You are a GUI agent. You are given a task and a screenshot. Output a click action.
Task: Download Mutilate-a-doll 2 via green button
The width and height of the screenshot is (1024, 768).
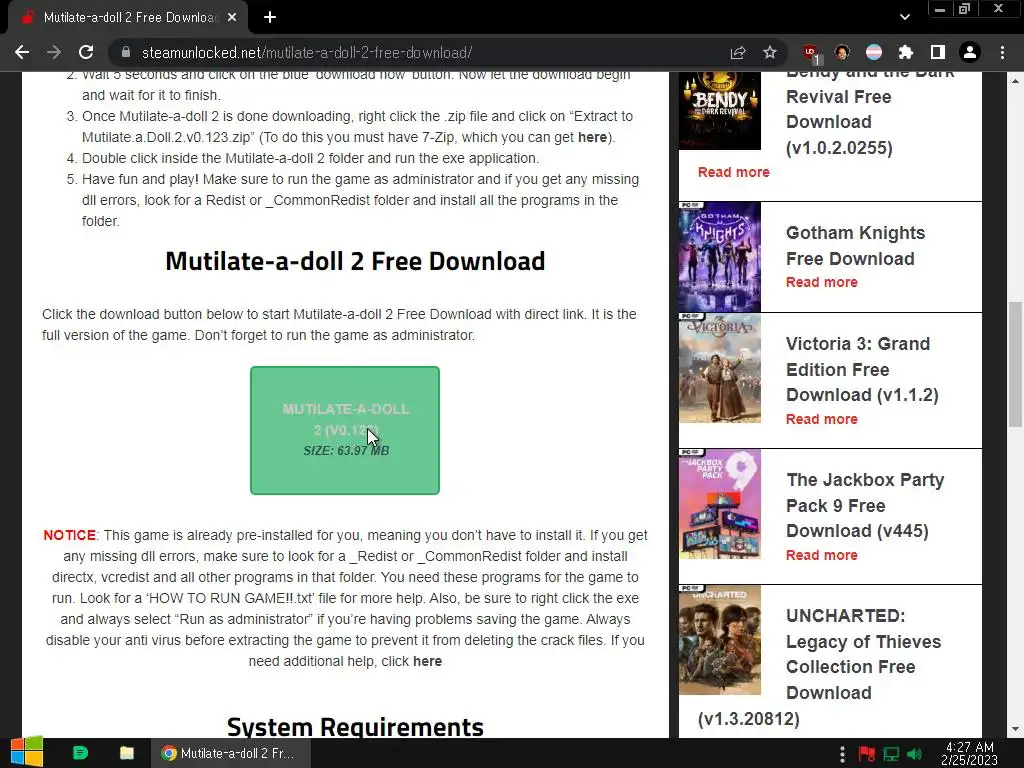tap(345, 430)
